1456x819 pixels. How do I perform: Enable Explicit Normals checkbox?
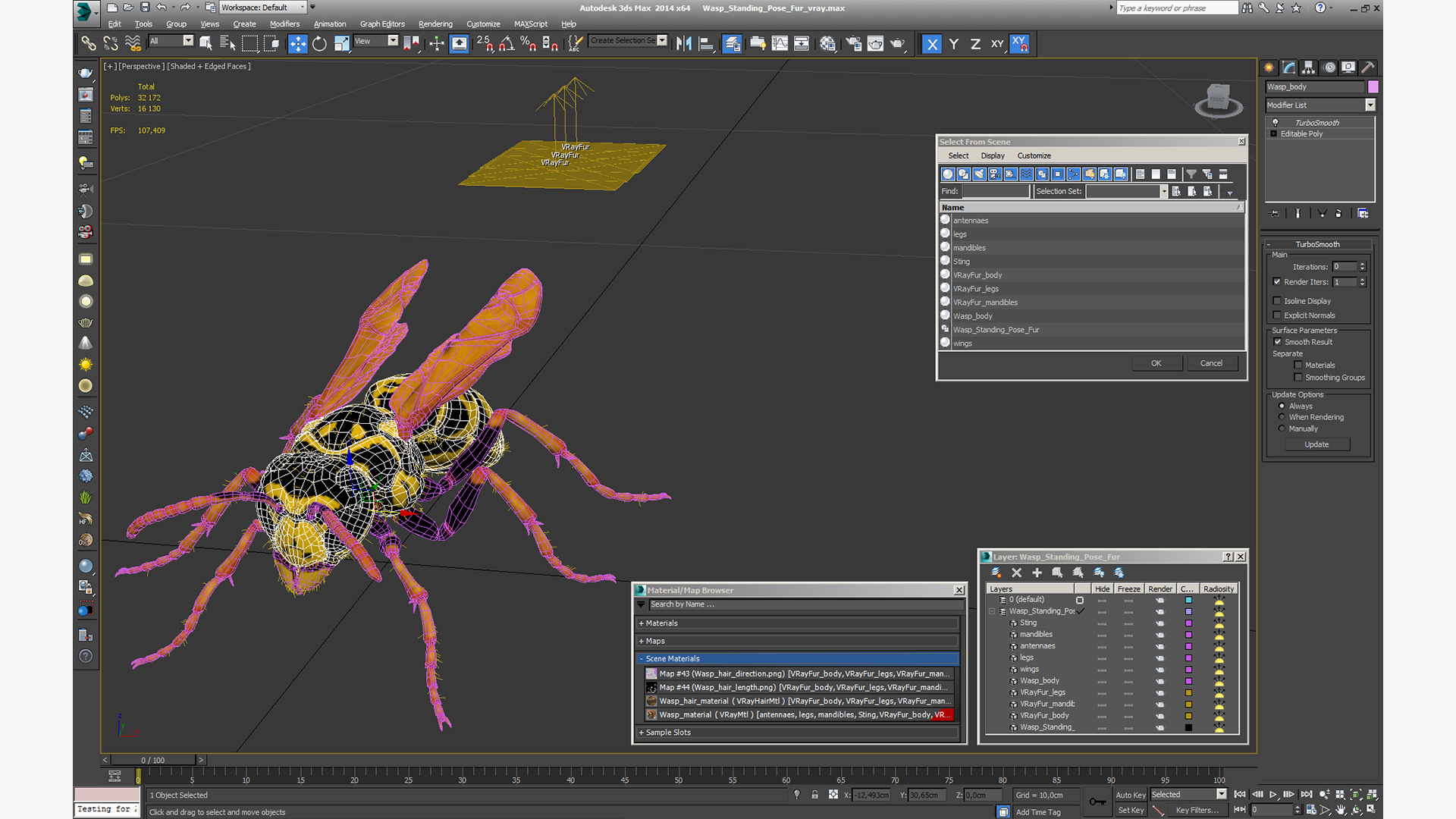[x=1277, y=315]
